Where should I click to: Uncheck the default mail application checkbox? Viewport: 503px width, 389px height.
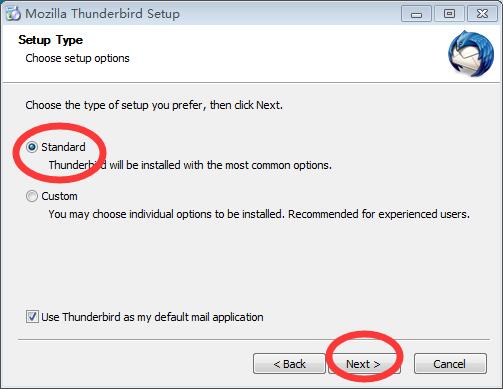[x=32, y=317]
